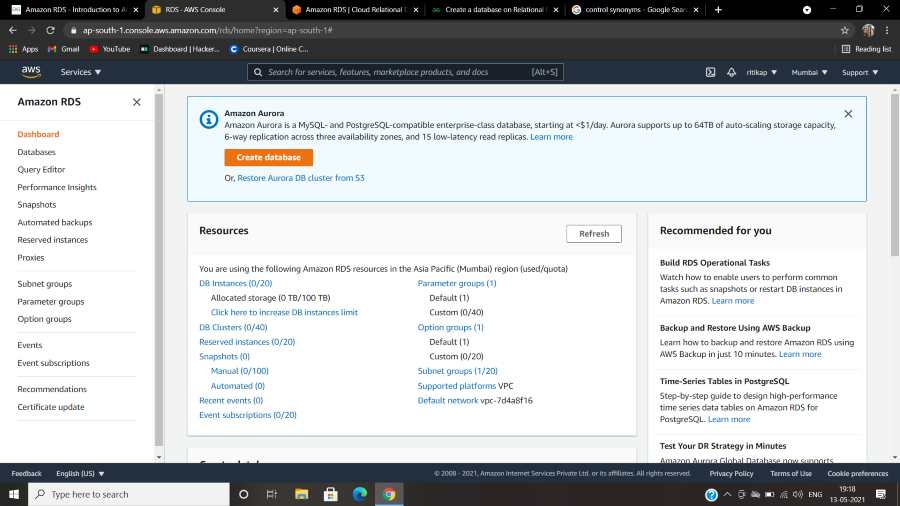The image size is (900, 506).
Task: Open Chrome three-dot menu
Action: tap(887, 30)
